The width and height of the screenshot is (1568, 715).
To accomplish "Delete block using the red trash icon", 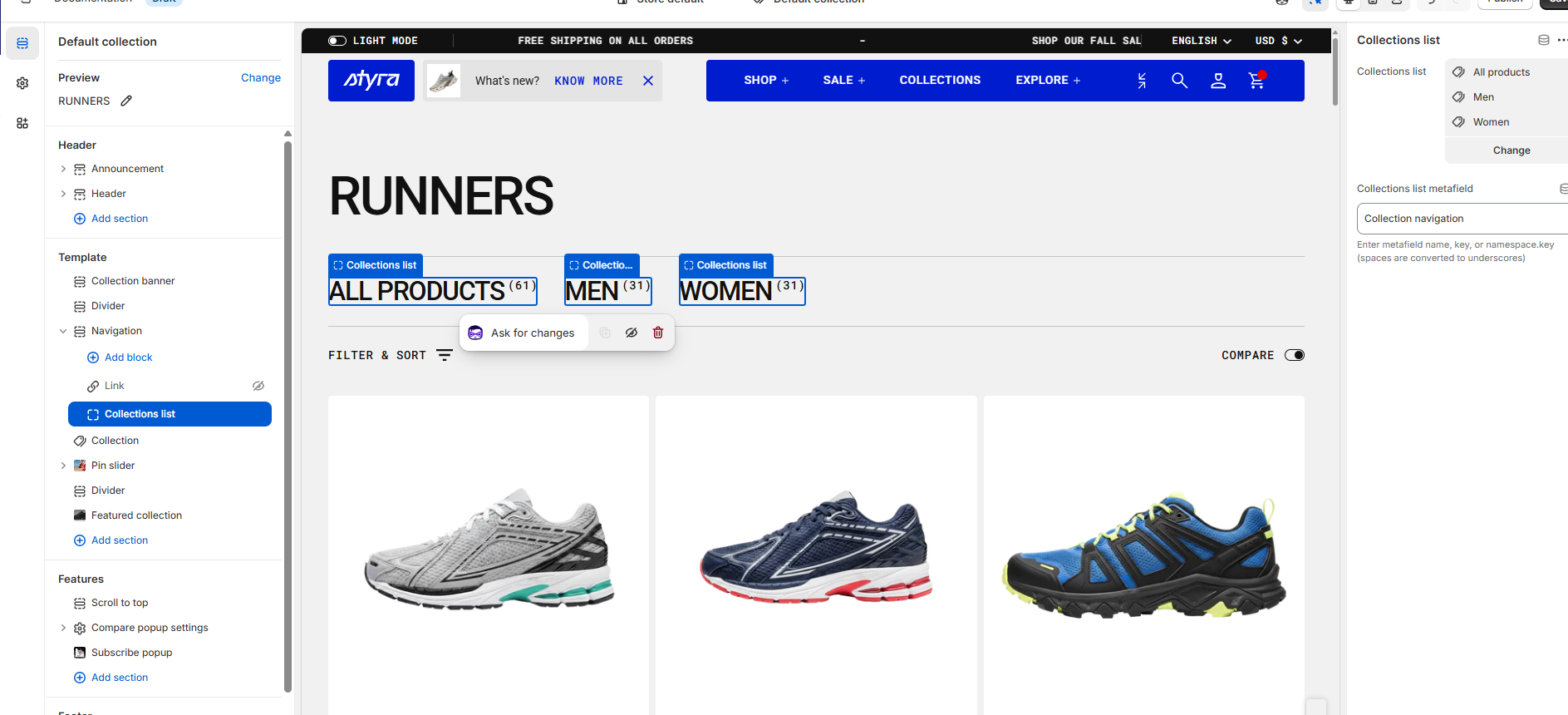I will tap(658, 333).
